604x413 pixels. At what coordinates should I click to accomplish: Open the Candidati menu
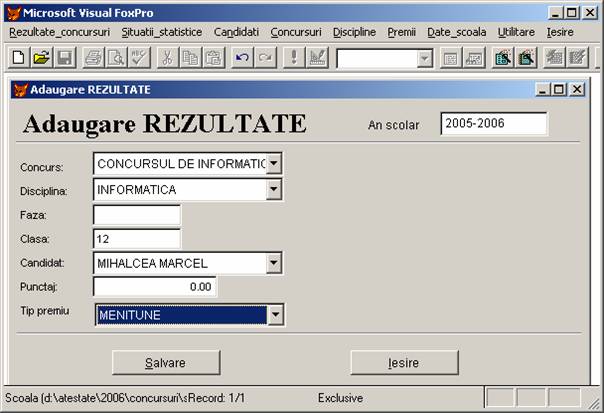click(x=236, y=32)
